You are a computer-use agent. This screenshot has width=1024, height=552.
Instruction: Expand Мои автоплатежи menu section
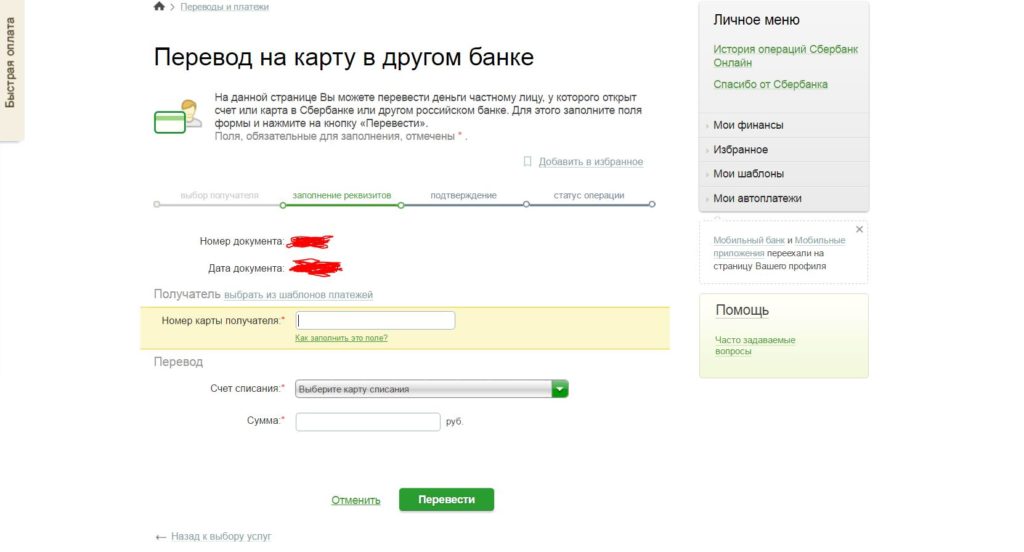point(784,198)
